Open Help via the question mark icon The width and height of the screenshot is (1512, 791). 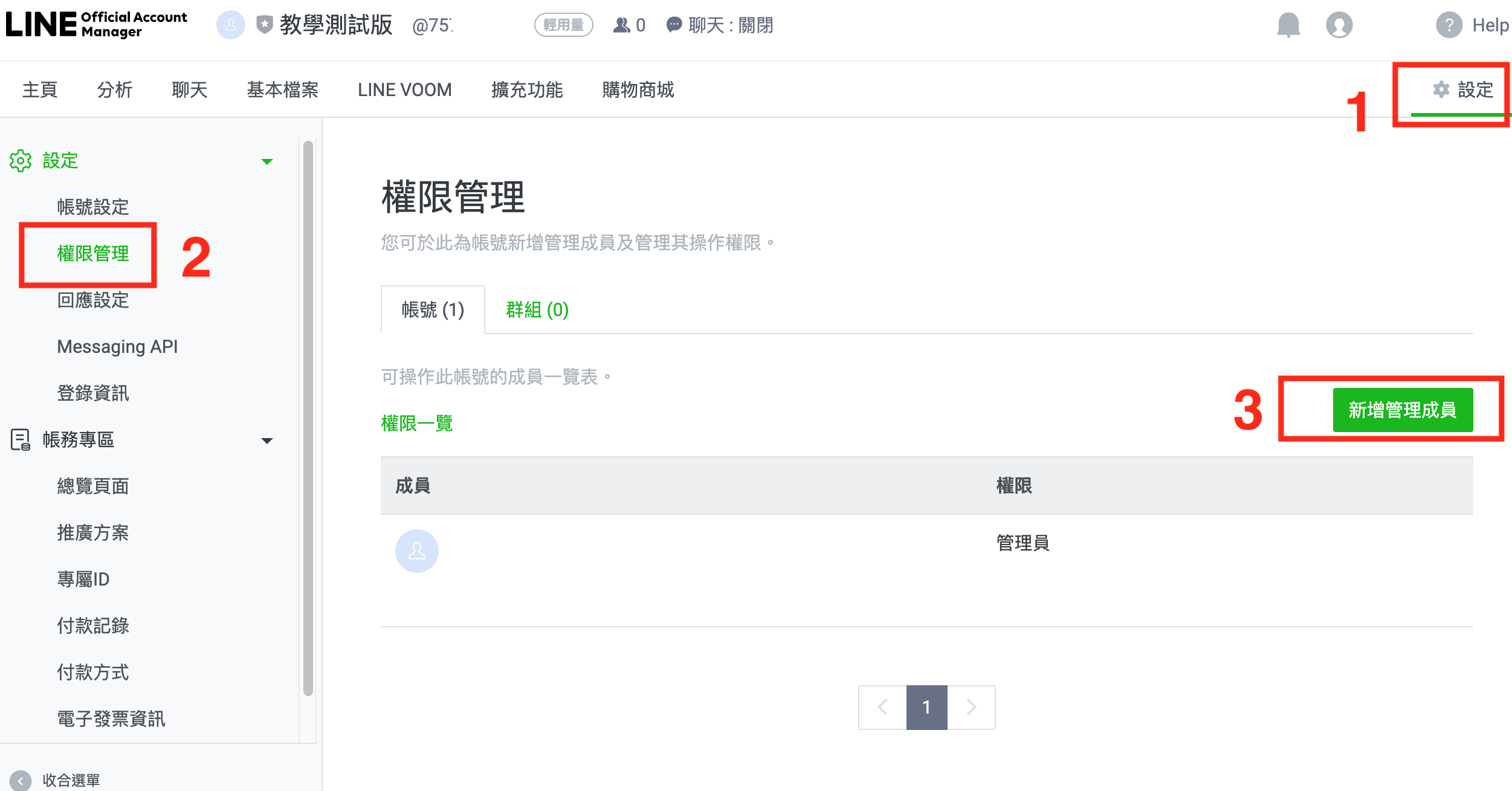[x=1449, y=25]
